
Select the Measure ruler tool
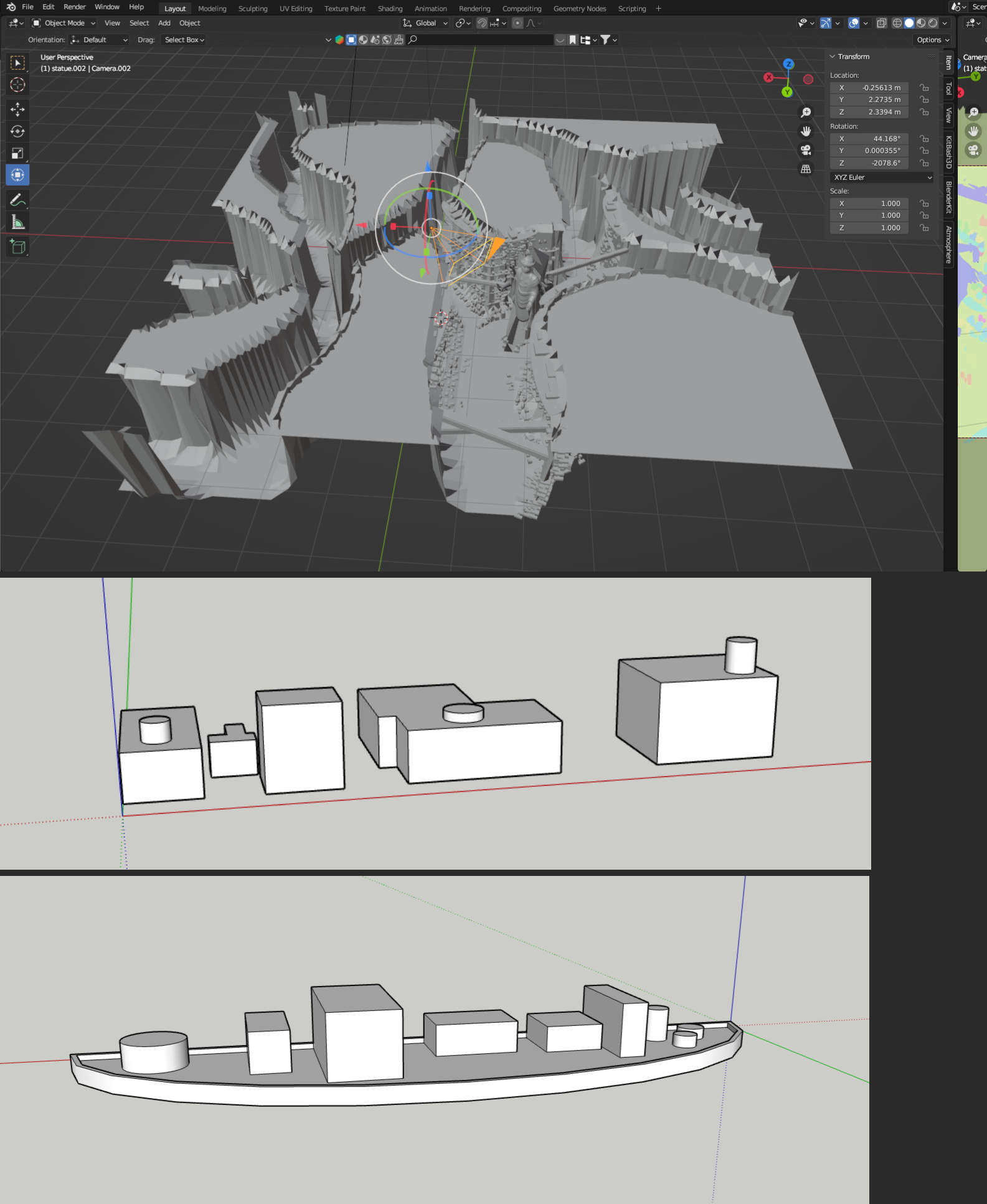17,222
